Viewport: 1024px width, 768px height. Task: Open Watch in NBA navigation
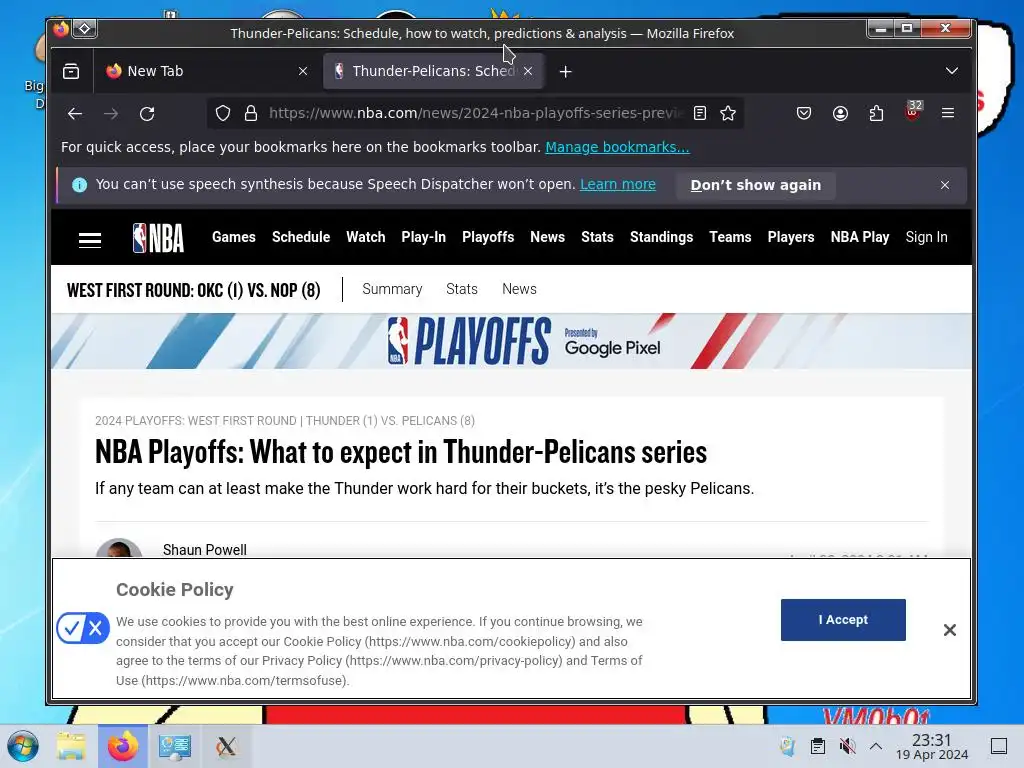tap(366, 237)
